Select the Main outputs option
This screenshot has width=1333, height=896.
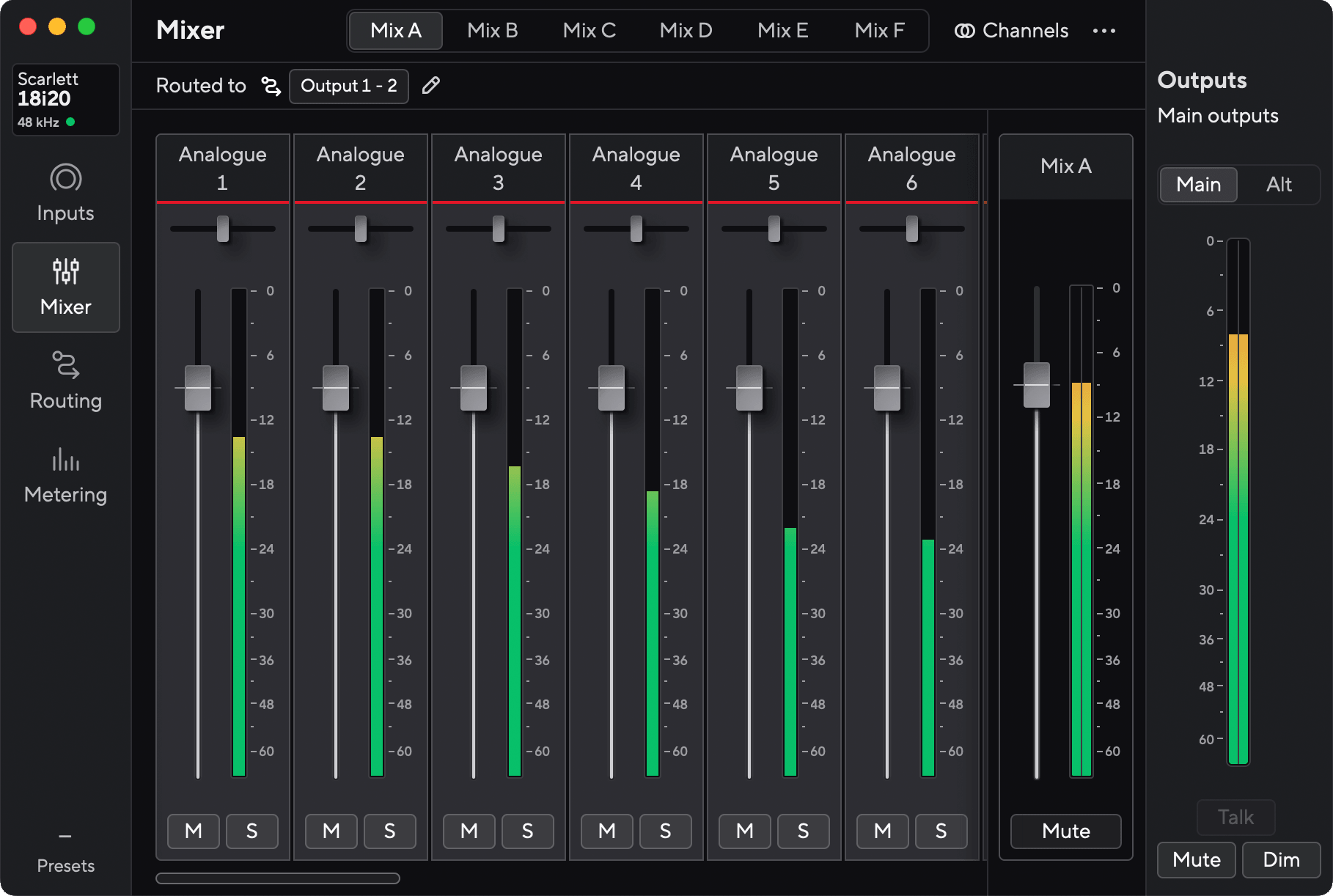tap(1199, 184)
